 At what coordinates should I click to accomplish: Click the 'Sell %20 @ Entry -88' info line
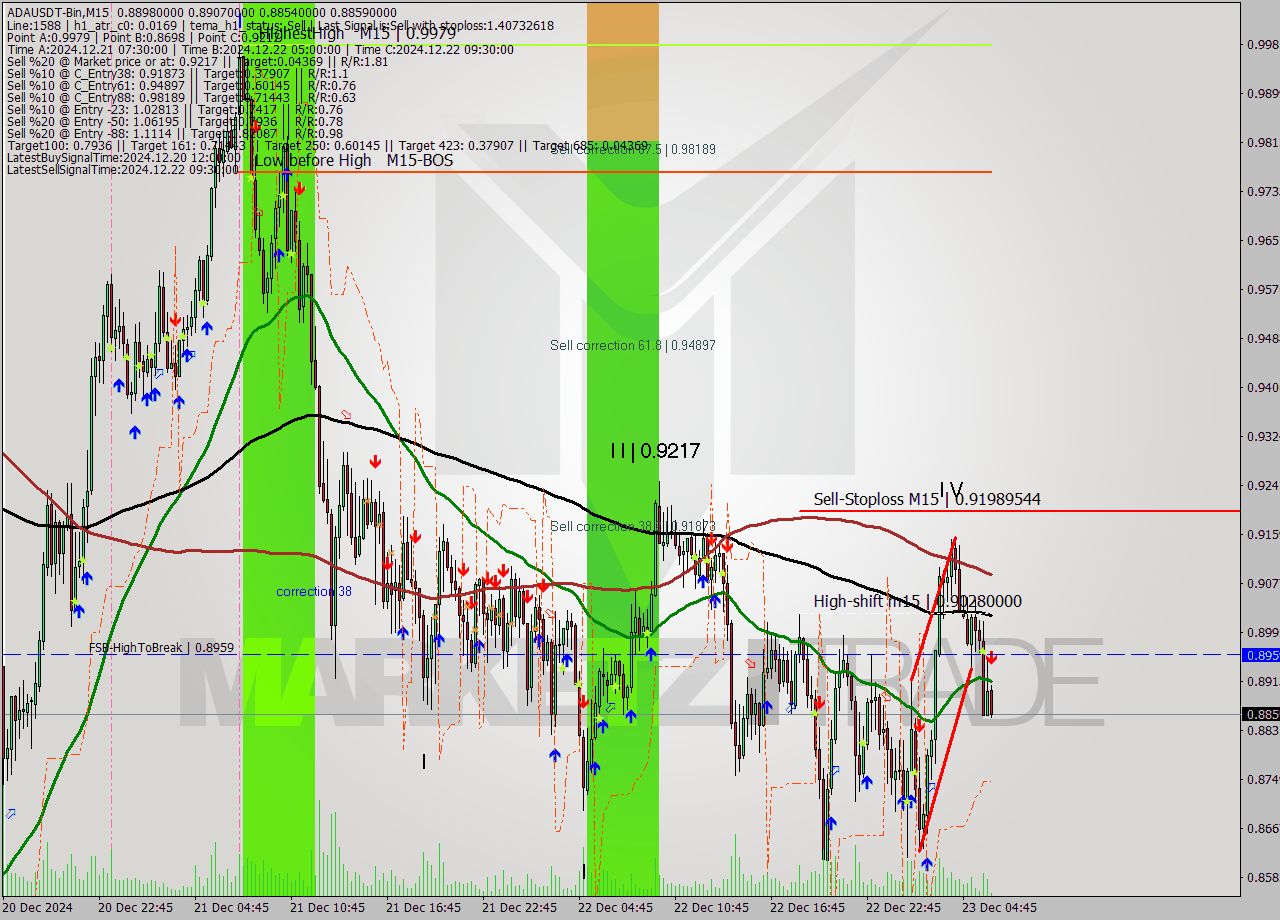tap(174, 133)
